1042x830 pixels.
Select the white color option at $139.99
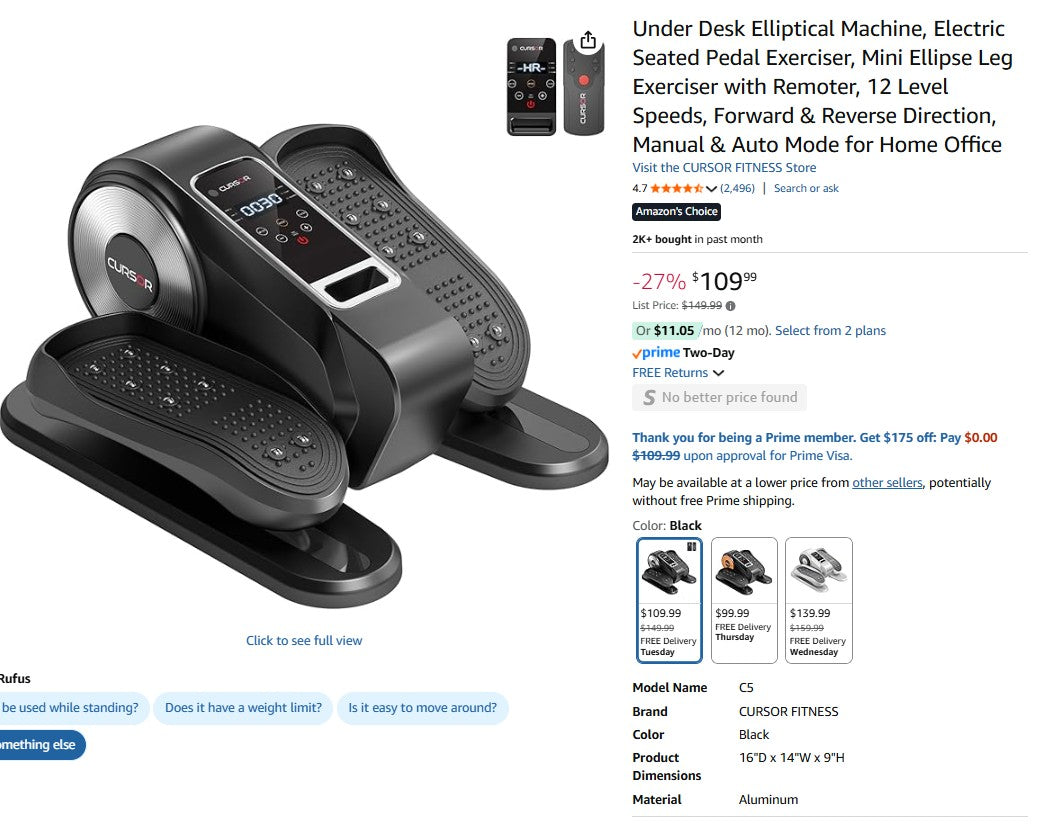[x=818, y=600]
